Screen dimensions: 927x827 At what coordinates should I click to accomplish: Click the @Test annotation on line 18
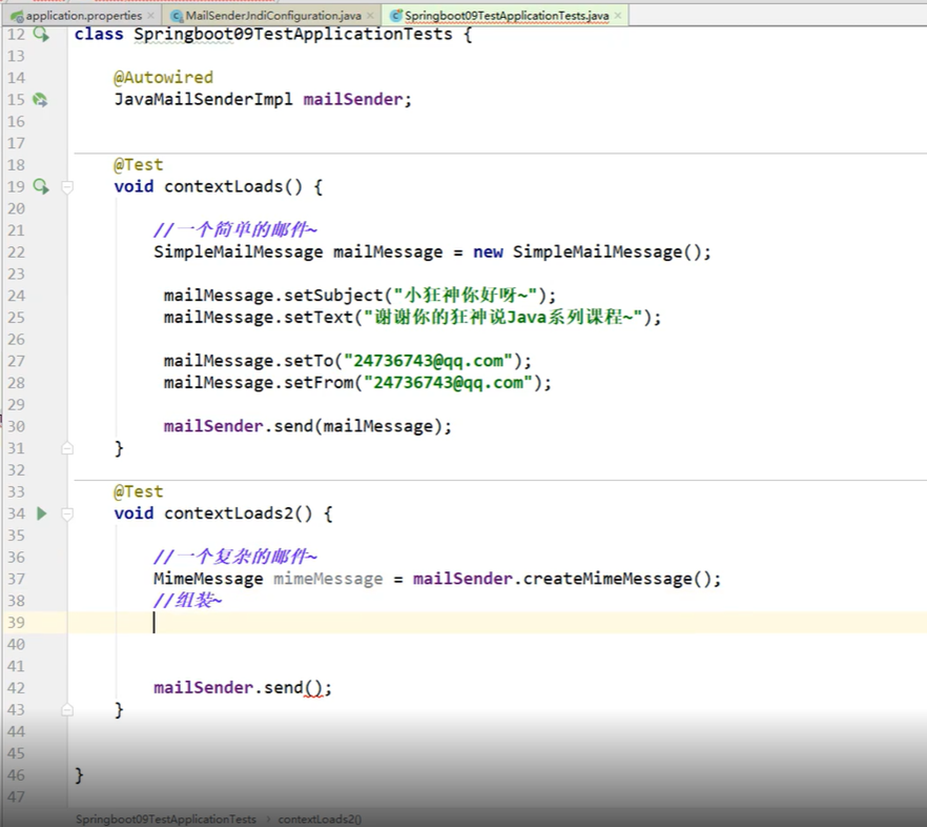138,165
